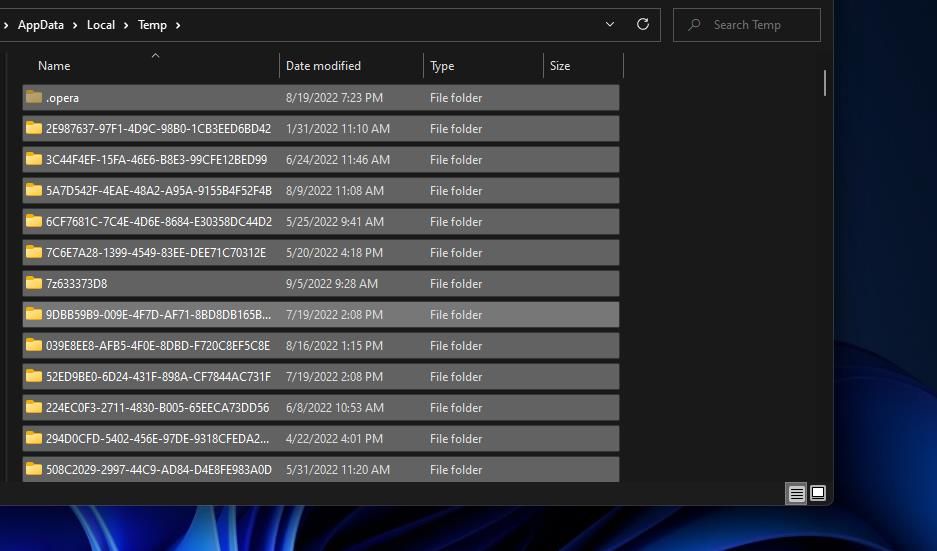Viewport: 937px width, 551px height.
Task: Click the vertical scrollbar thumb
Action: 825,83
